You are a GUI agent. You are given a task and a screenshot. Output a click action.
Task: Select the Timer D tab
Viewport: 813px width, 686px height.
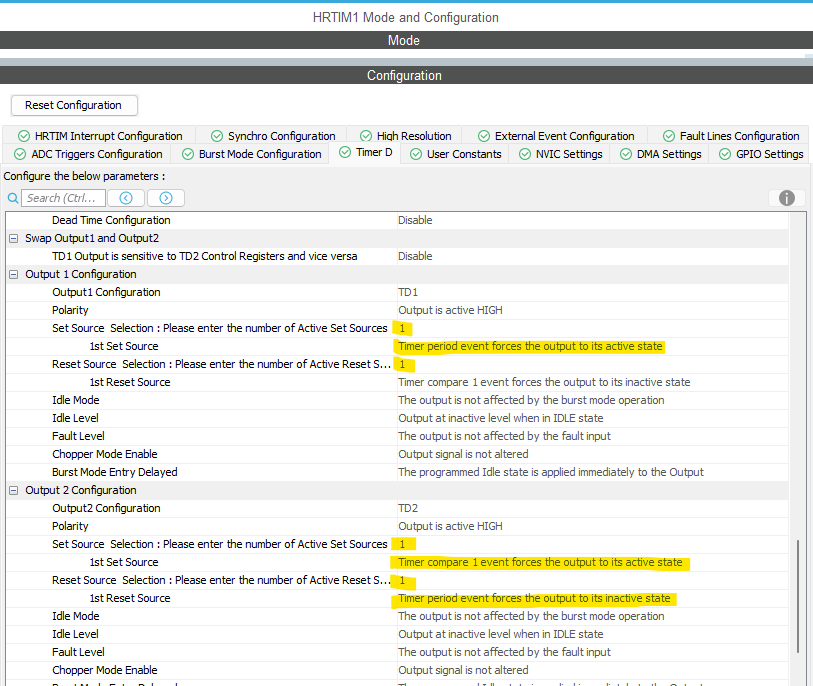point(366,152)
